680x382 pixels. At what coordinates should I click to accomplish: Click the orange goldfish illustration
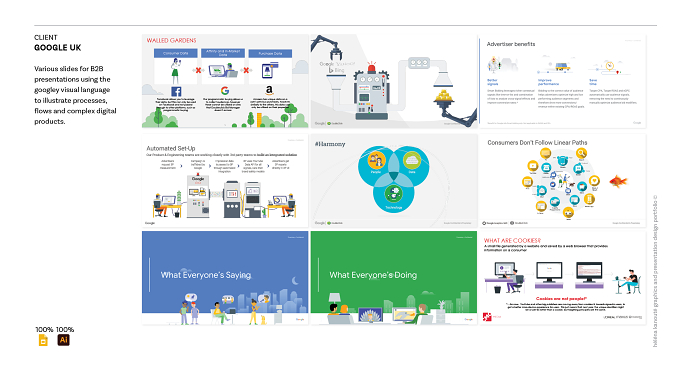point(618,181)
